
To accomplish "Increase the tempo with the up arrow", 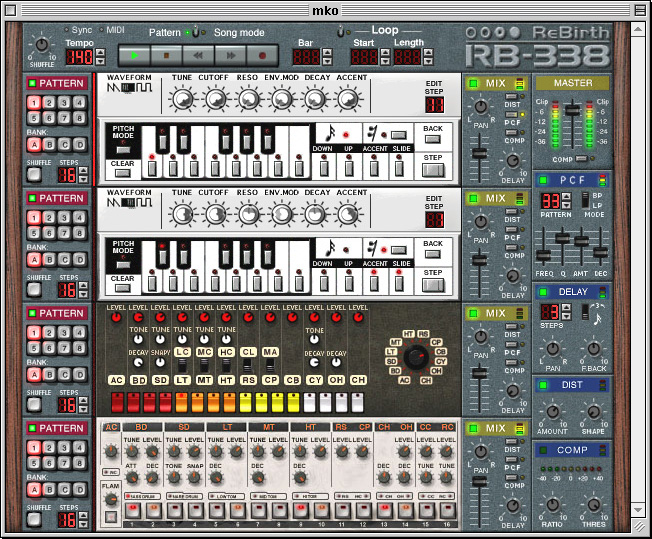I will [100, 52].
